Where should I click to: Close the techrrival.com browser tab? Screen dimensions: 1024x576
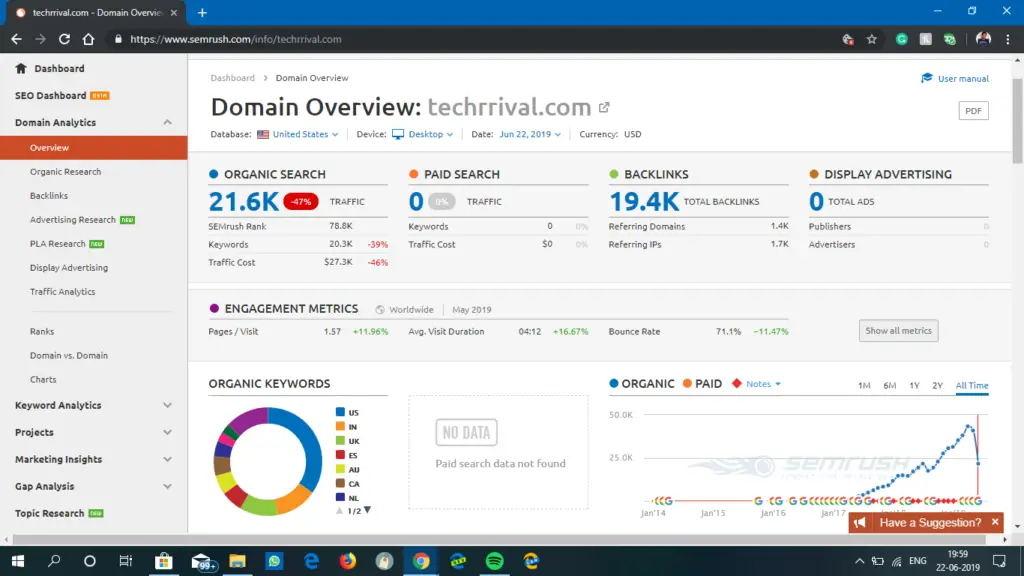[174, 12]
